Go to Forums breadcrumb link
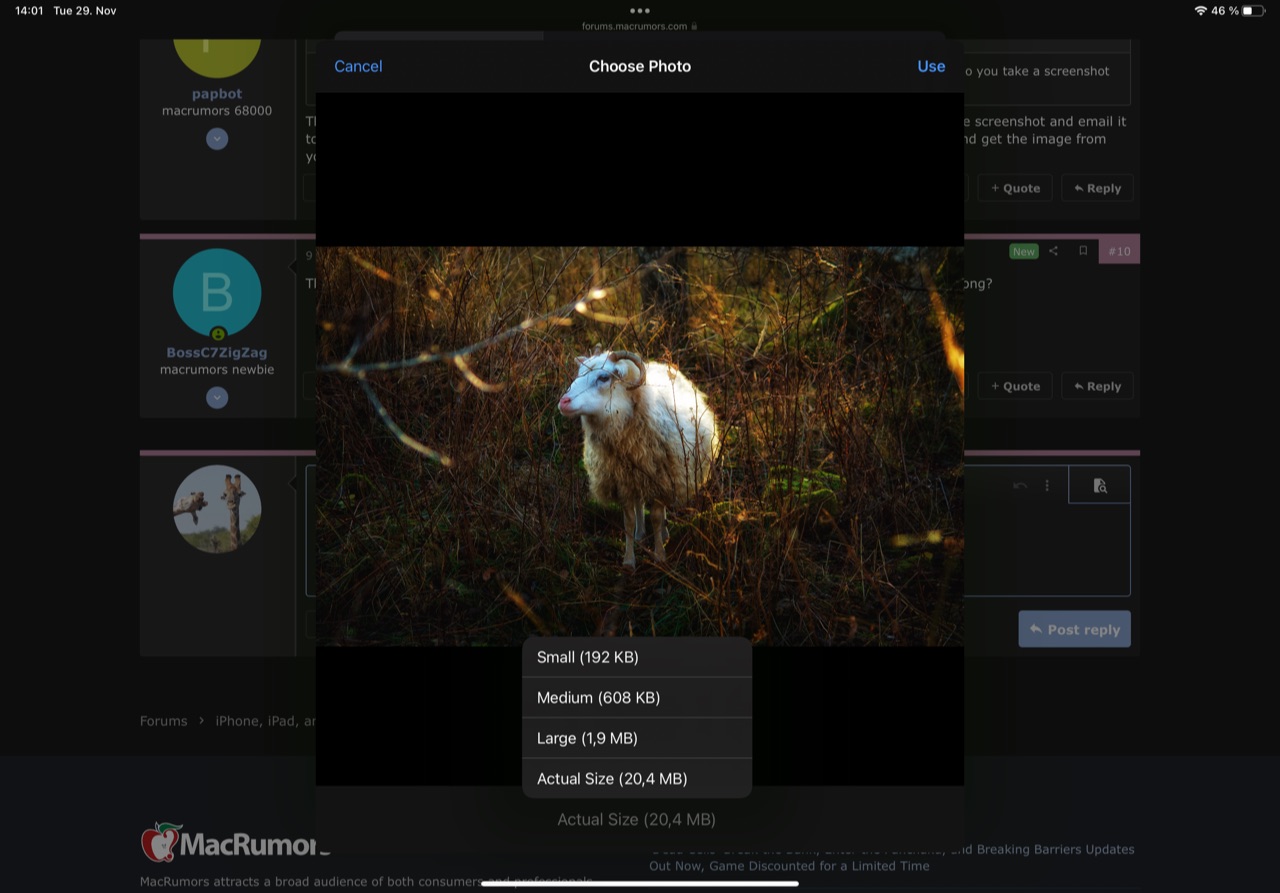This screenshot has height=893, width=1280. coord(164,721)
